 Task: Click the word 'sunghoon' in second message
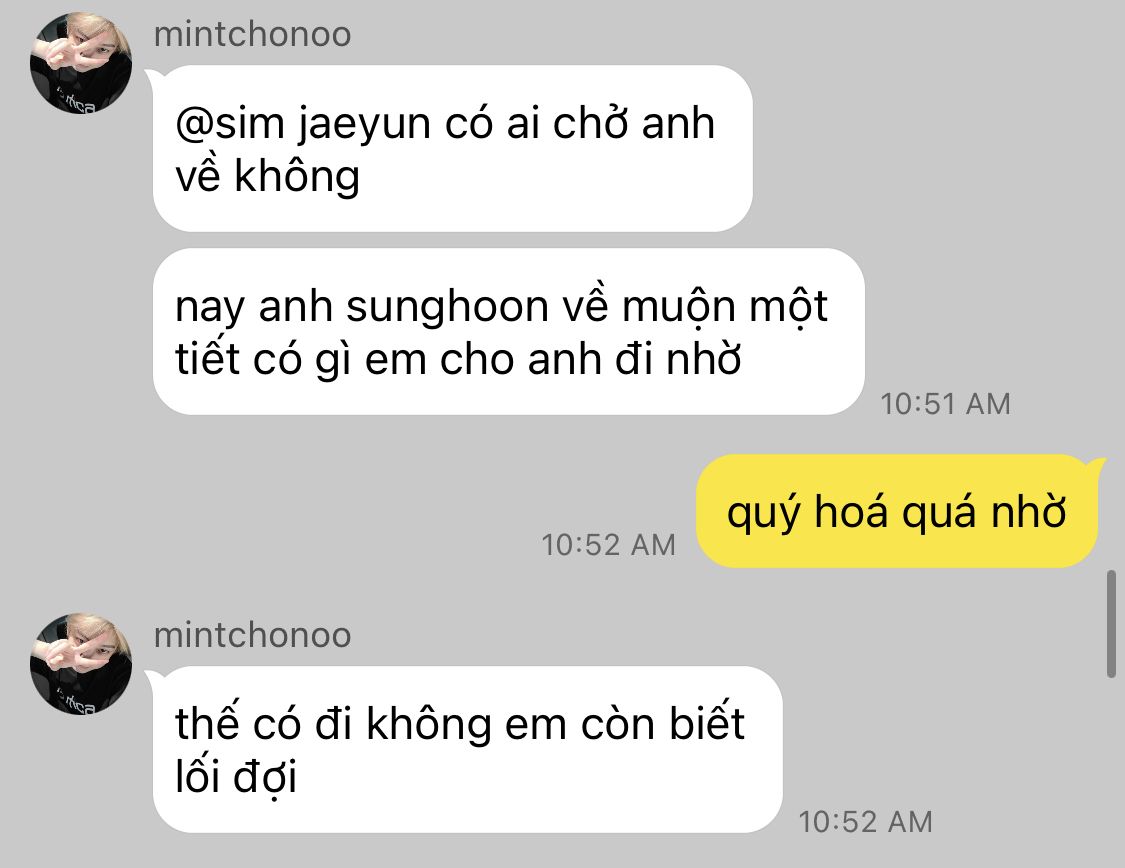tap(447, 308)
